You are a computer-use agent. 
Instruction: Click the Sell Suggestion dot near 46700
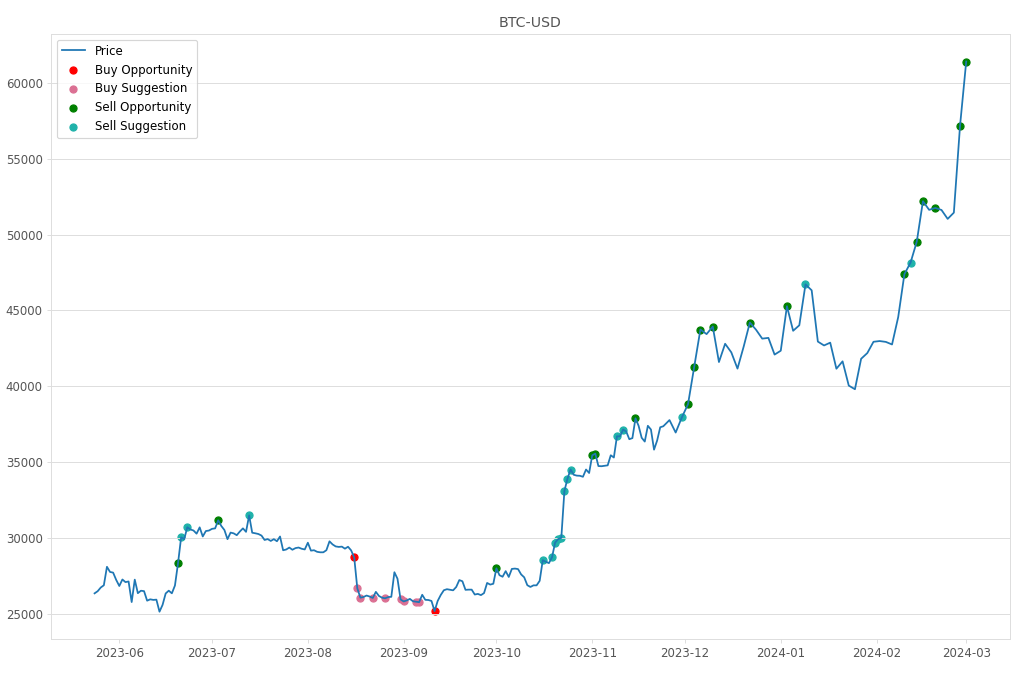pos(805,285)
